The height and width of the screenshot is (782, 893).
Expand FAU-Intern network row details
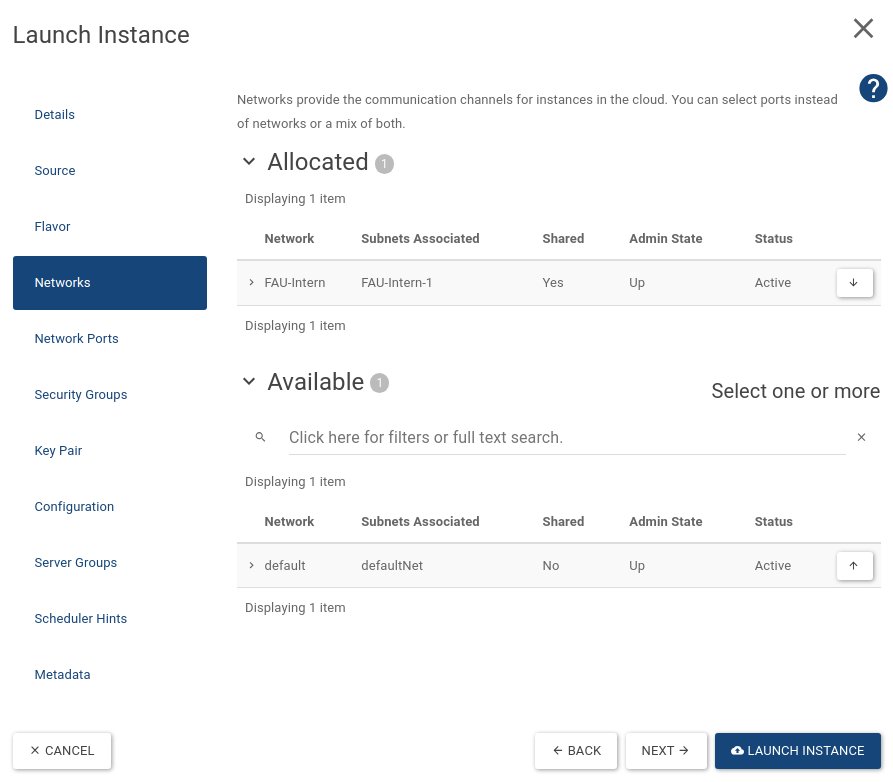click(251, 283)
